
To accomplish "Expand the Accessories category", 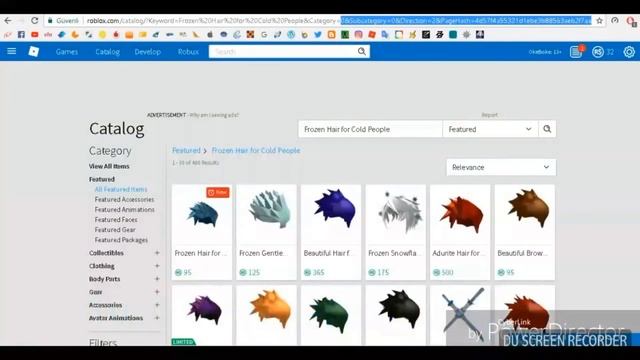I will (x=157, y=305).
